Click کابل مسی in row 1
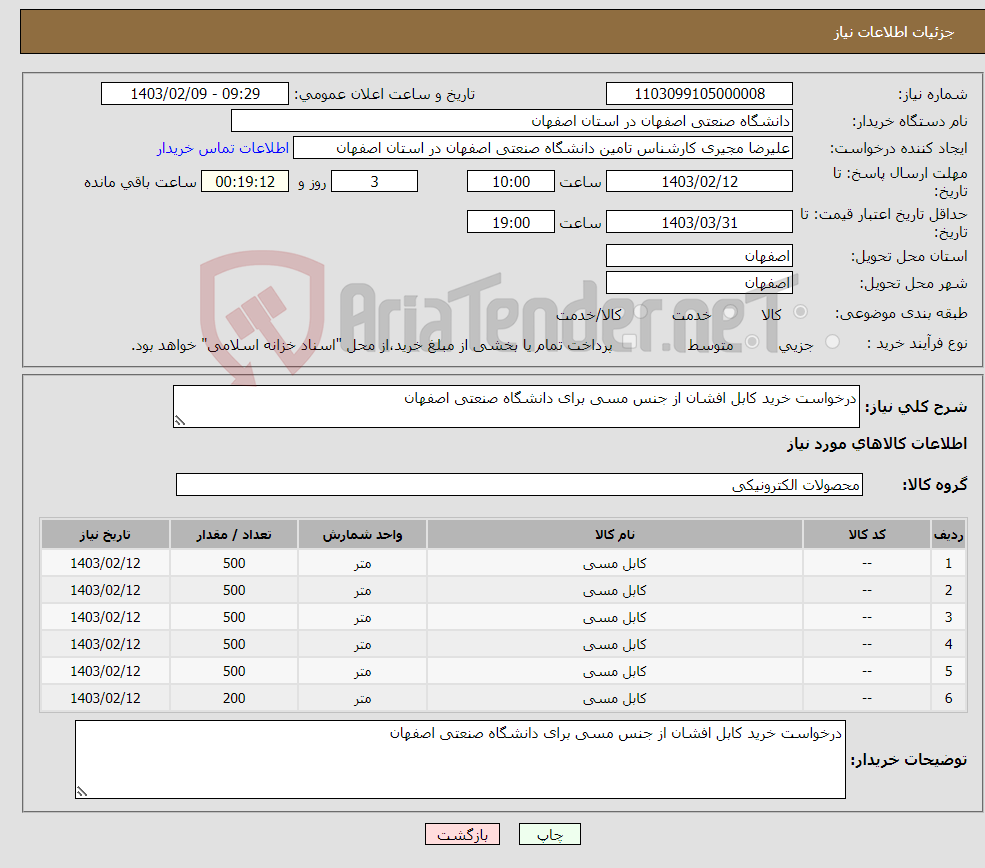Image resolution: width=985 pixels, height=868 pixels. pyautogui.click(x=614, y=563)
